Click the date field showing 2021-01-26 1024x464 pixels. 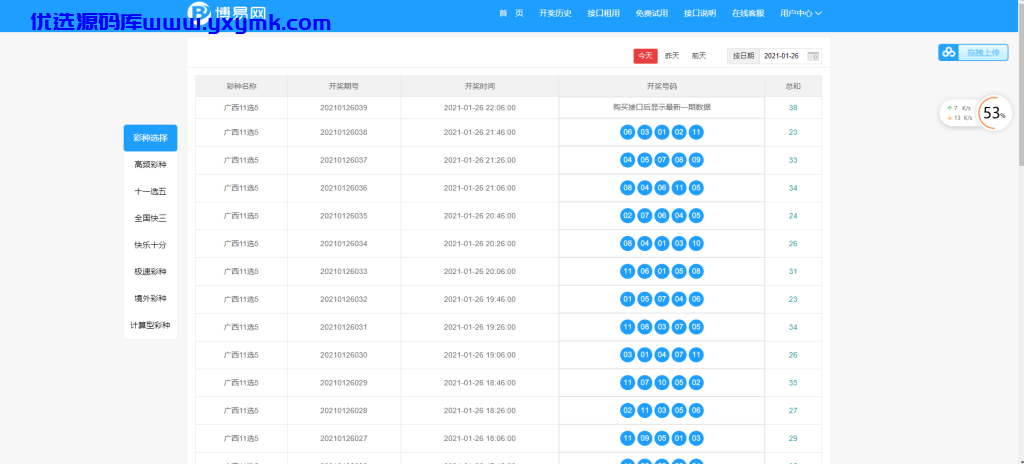click(x=790, y=56)
